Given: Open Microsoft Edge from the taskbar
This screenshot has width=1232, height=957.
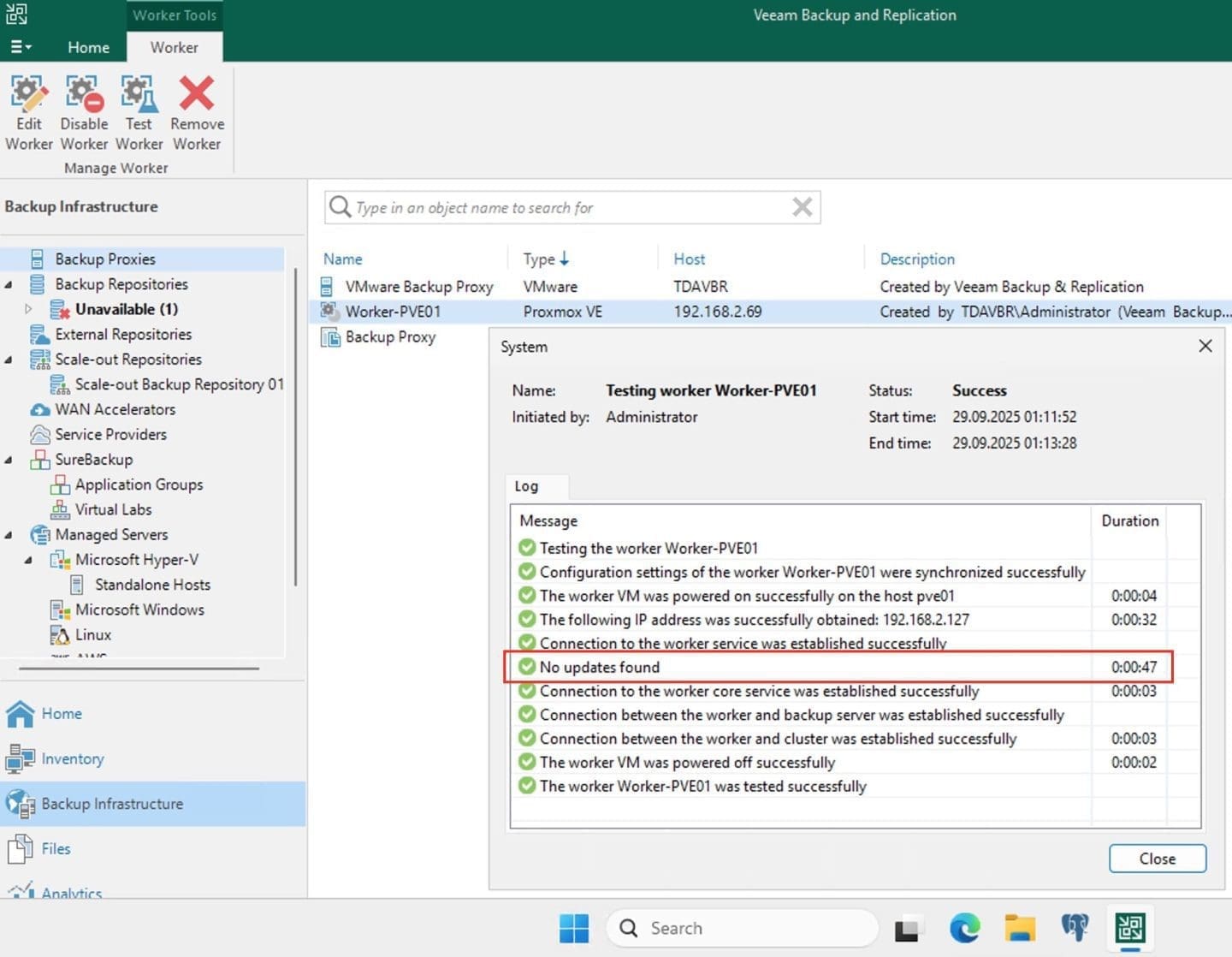Looking at the screenshot, I should point(964,928).
